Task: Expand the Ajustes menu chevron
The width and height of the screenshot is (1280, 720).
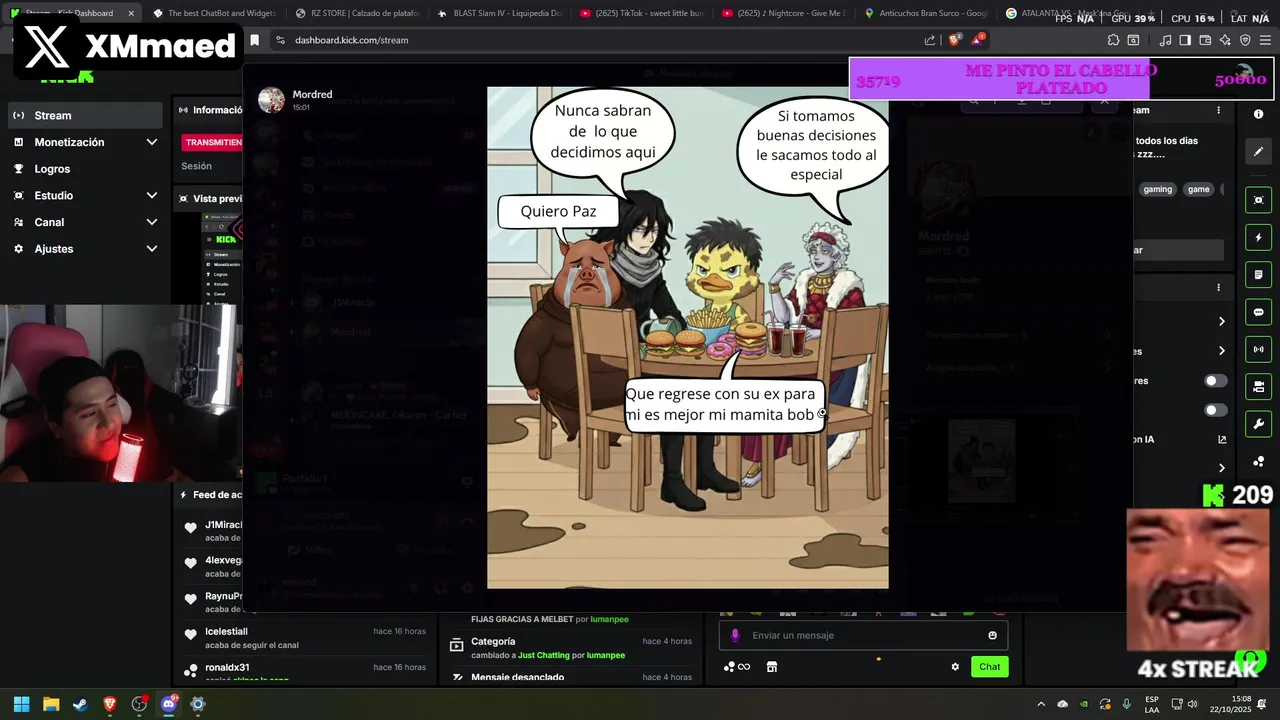Action: 152,249
